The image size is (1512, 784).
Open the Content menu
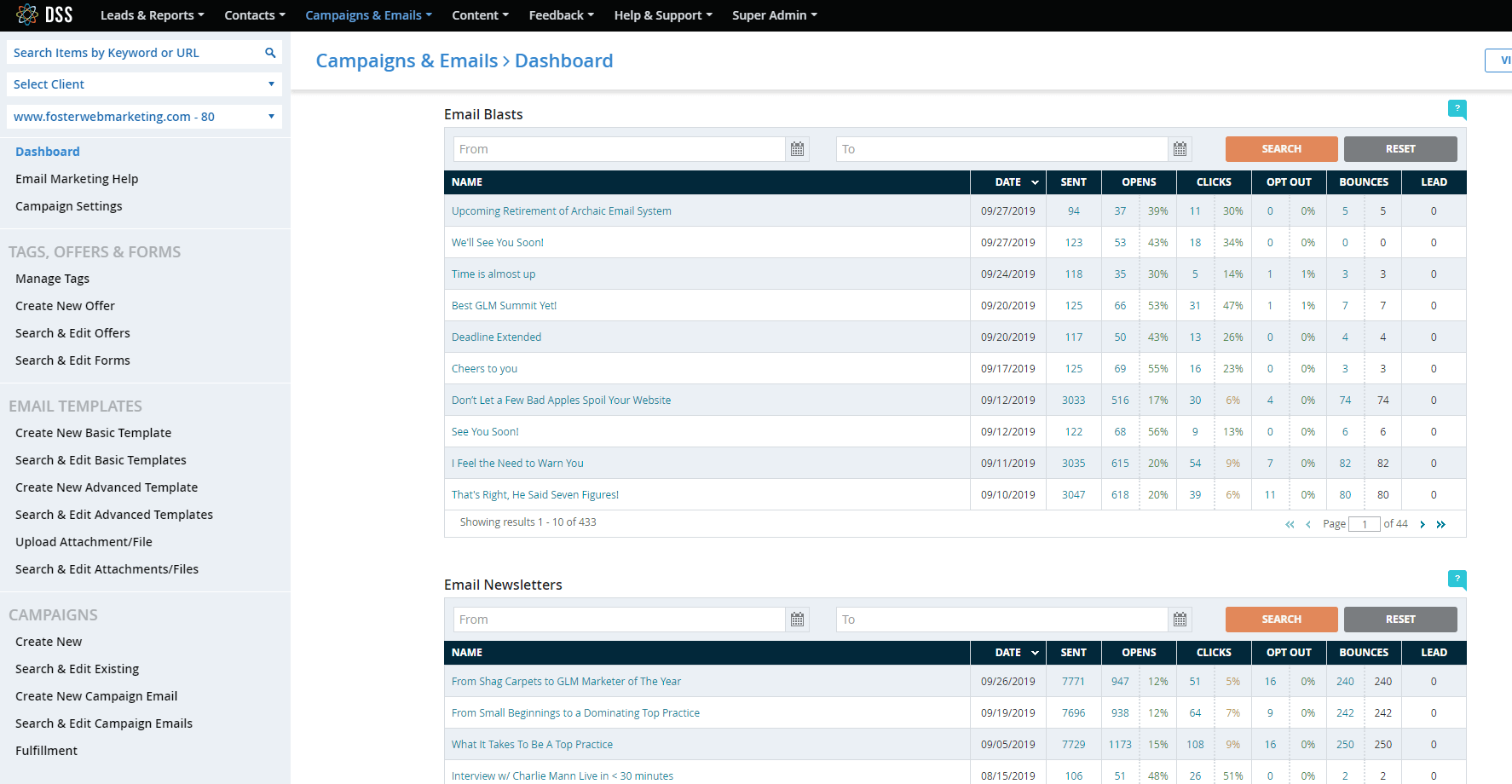(480, 15)
